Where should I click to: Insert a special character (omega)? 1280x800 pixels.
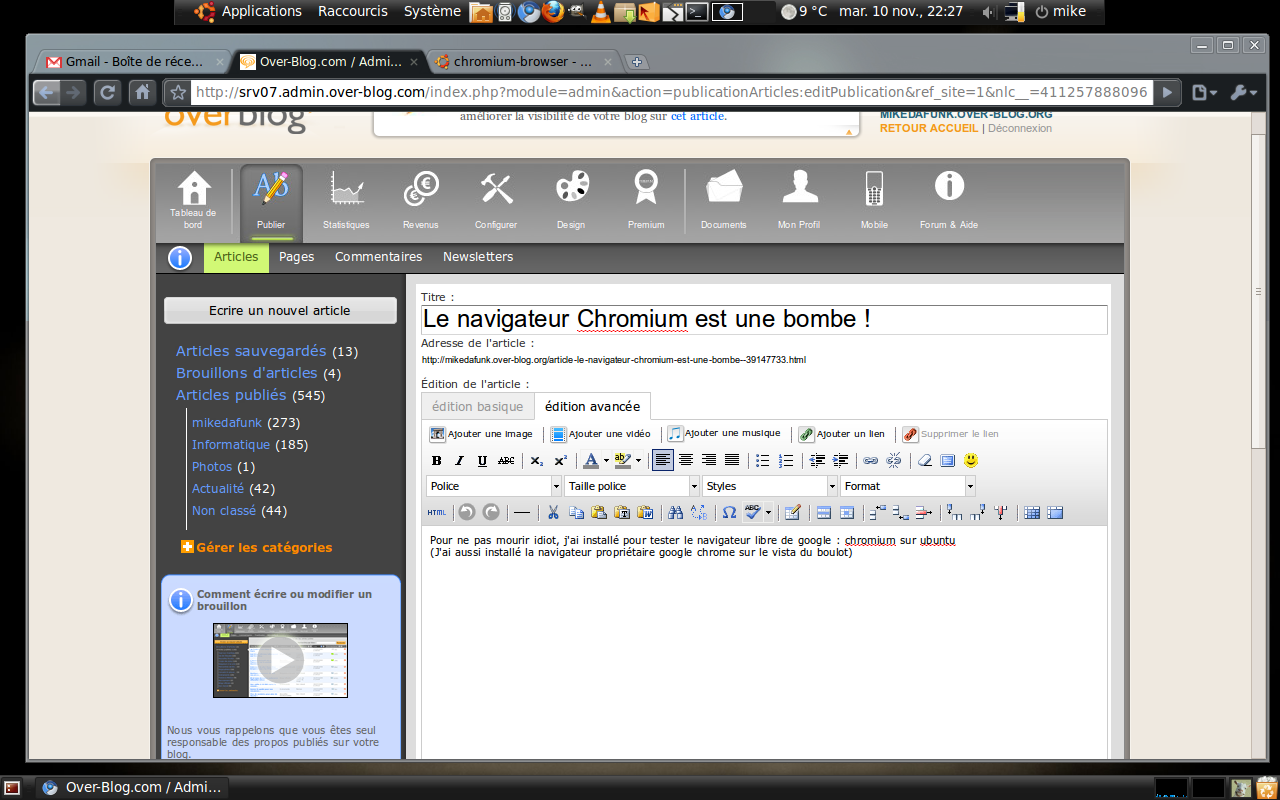[729, 513]
